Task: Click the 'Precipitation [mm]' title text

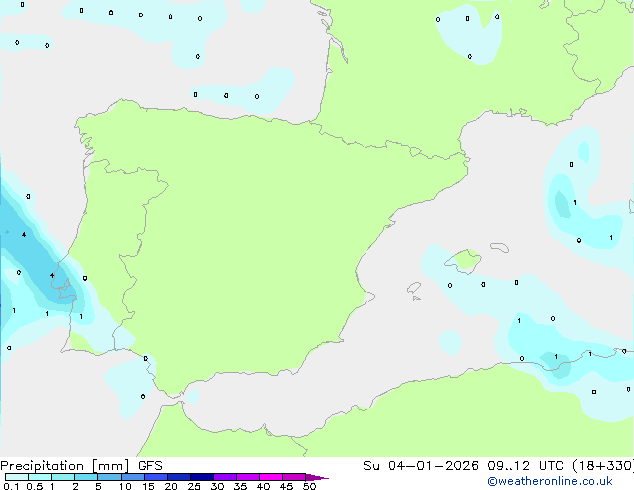Action: coord(65,466)
